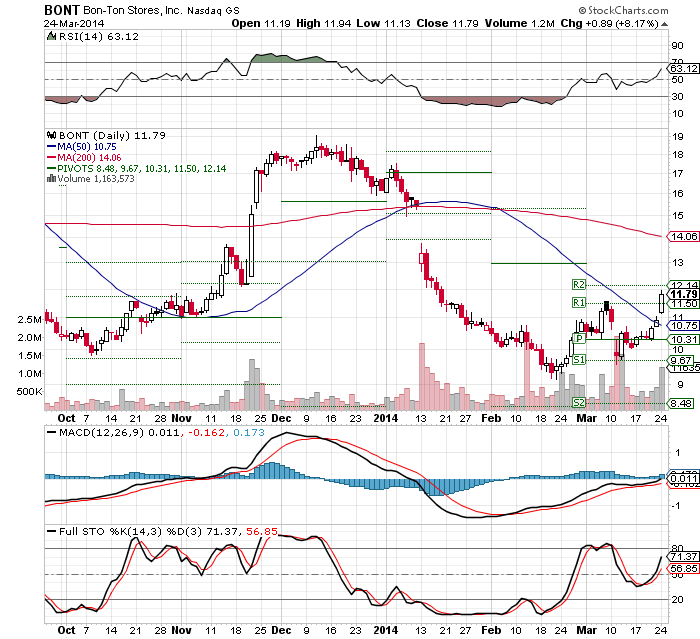The image size is (700, 639).
Task: Click the 63.12 RSI value tag on right axis
Action: (683, 68)
